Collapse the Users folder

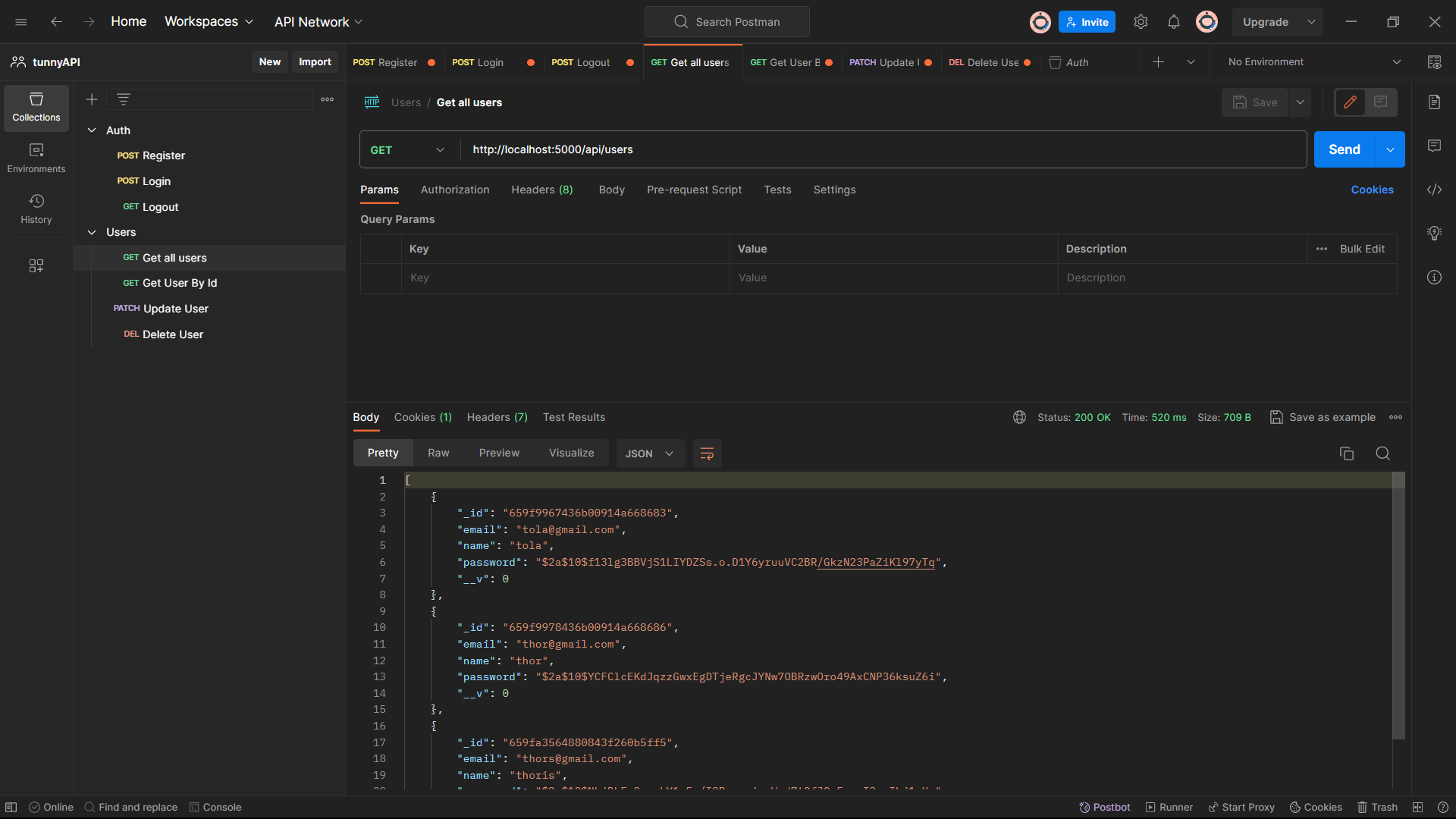pyautogui.click(x=92, y=232)
